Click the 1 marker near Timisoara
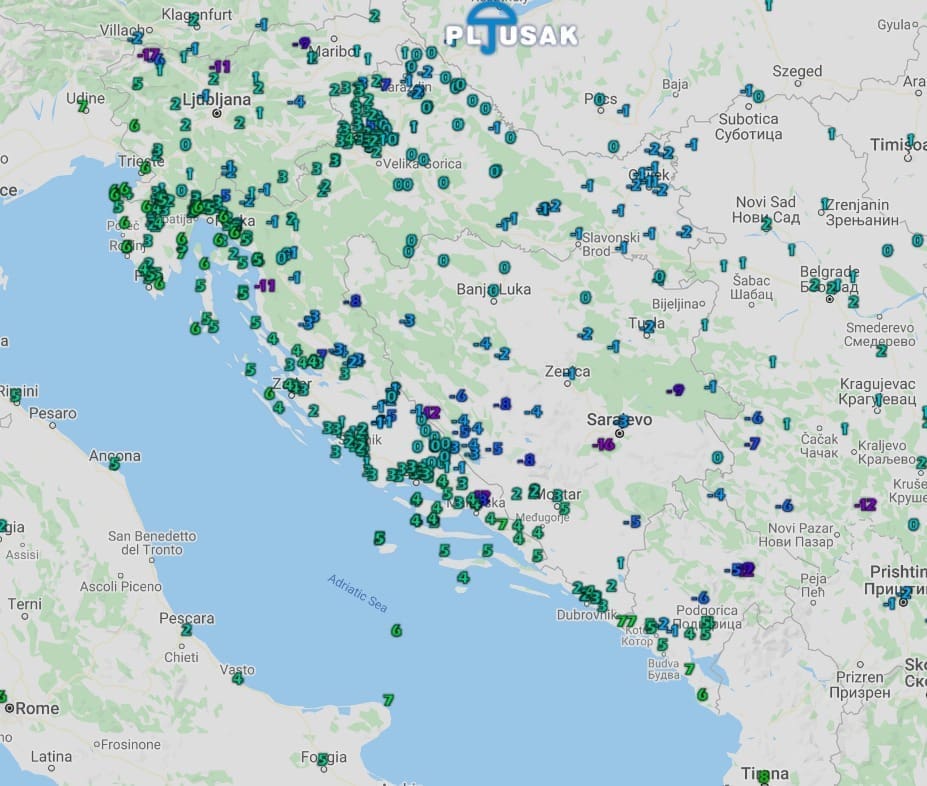Image resolution: width=927 pixels, height=786 pixels. tap(910, 140)
